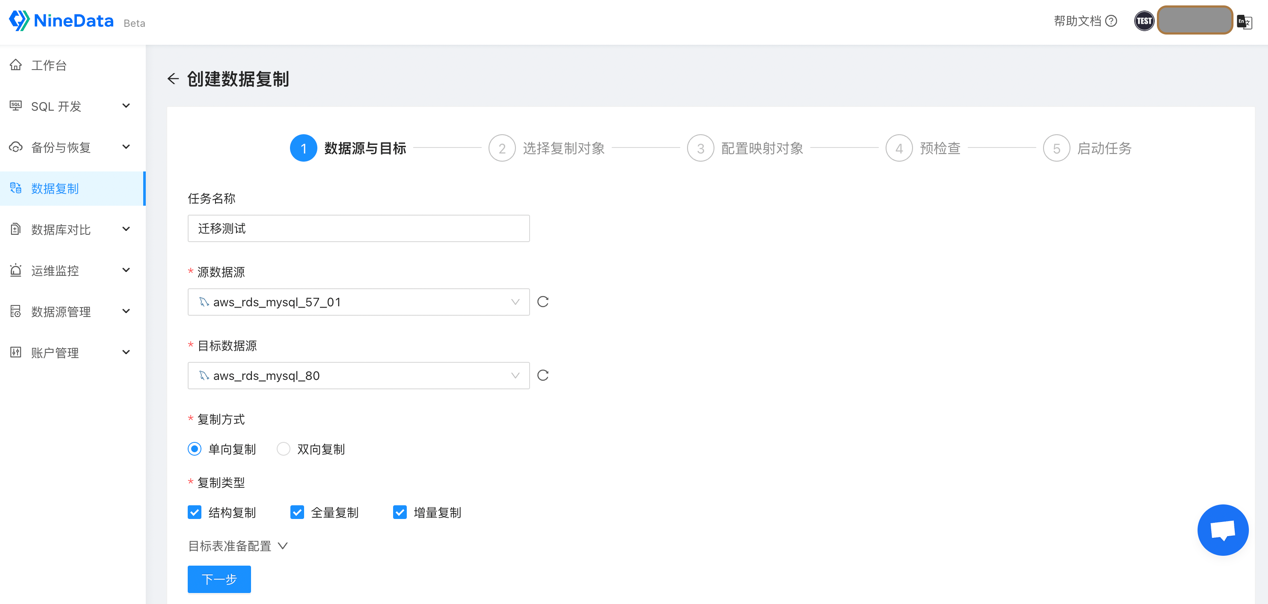Image resolution: width=1268 pixels, height=604 pixels.
Task: Click the 备份与恢复 cloud icon
Action: coord(16,147)
